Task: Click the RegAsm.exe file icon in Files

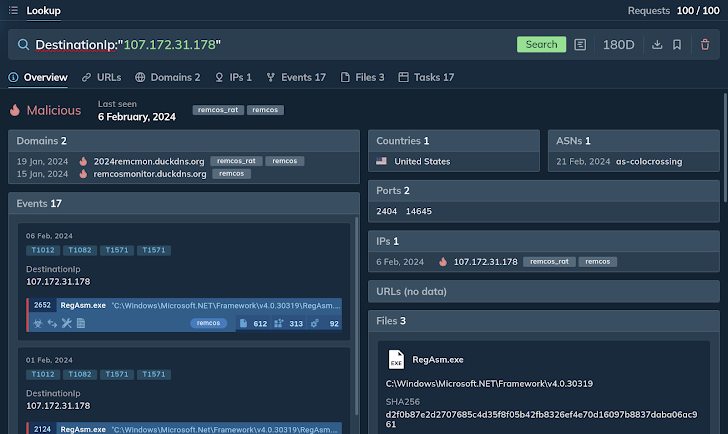Action: tap(396, 359)
